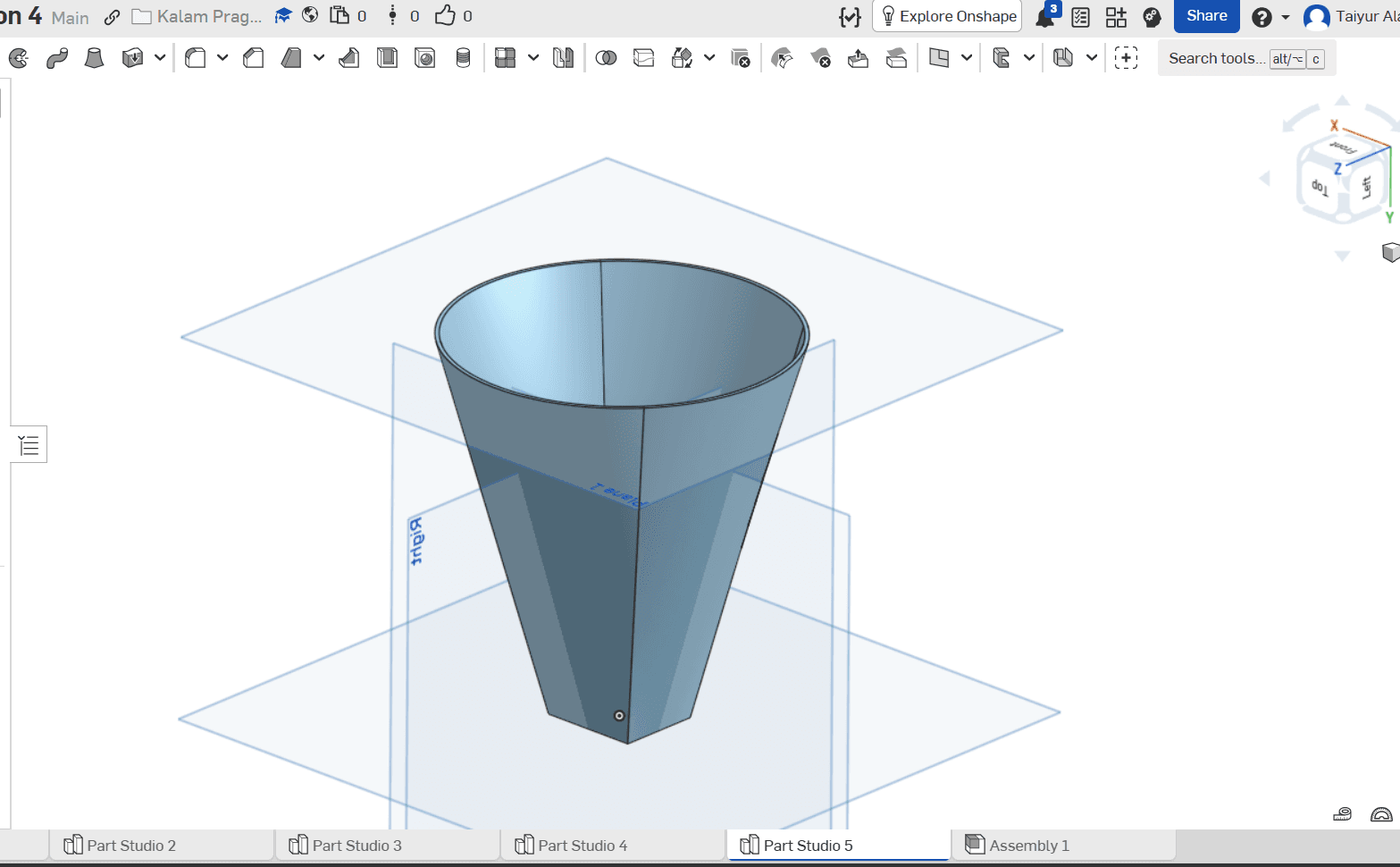Viewport: 1400px width, 867px height.
Task: Expand the pattern tool dropdown arrow
Action: (x=533, y=58)
